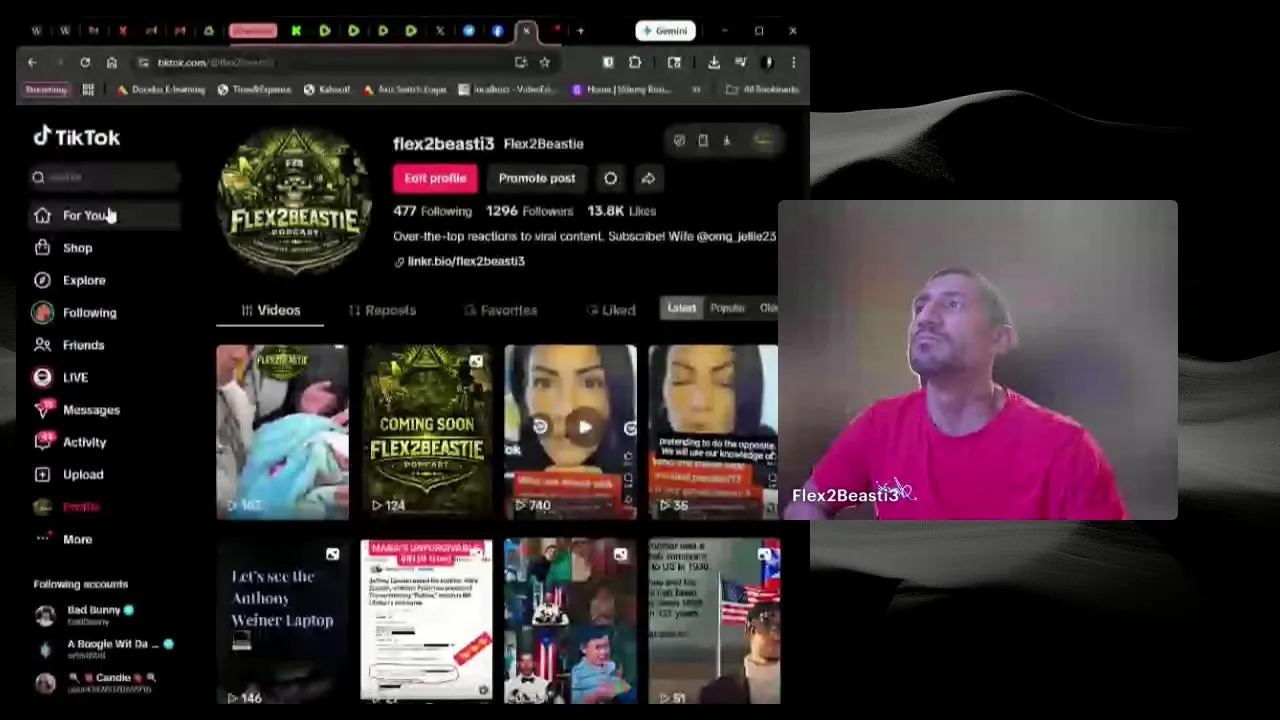
Task: Go to Explore in TikTok sidebar
Action: [84, 280]
